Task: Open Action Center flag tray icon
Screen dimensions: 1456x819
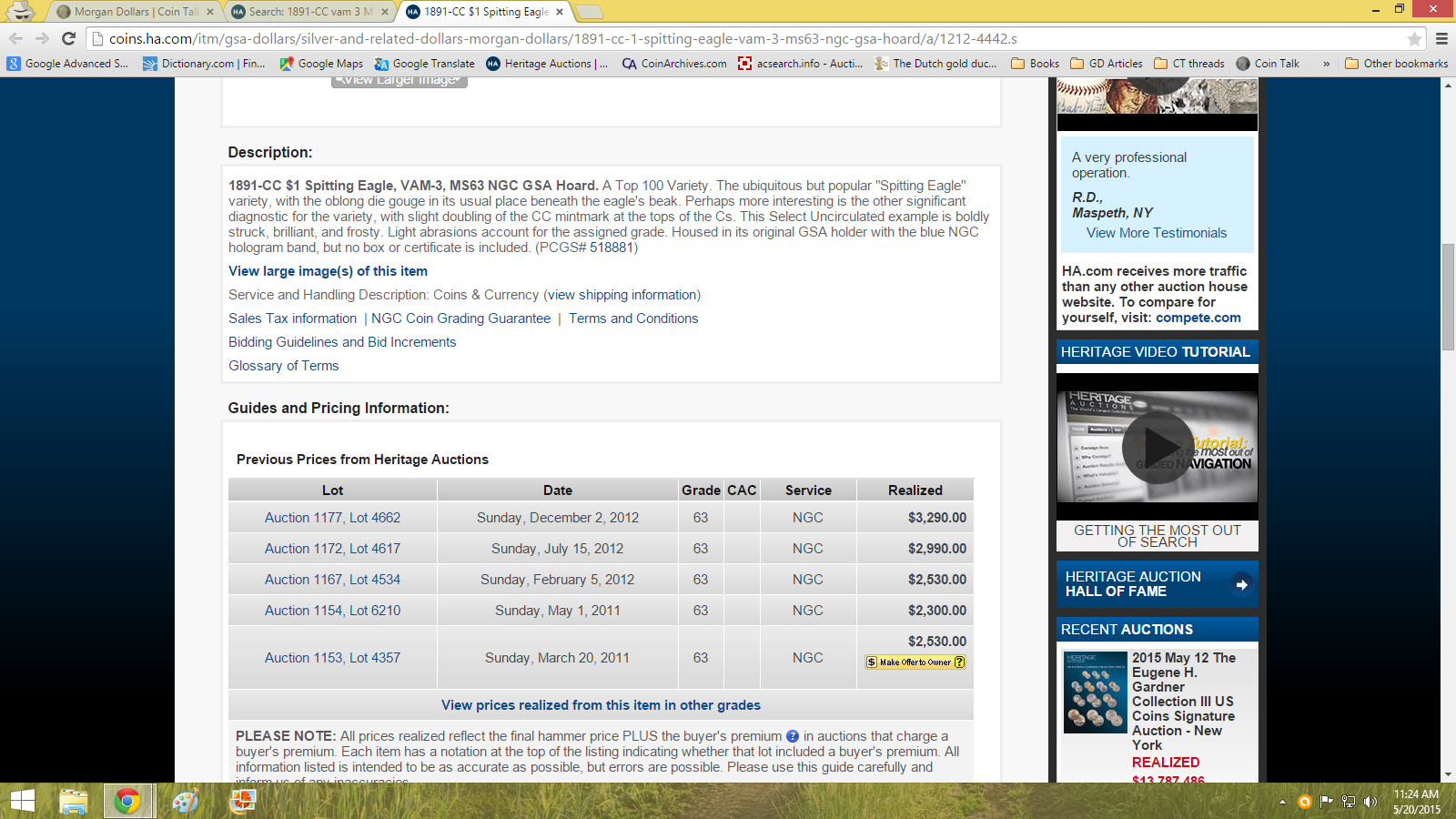Action: (1326, 802)
